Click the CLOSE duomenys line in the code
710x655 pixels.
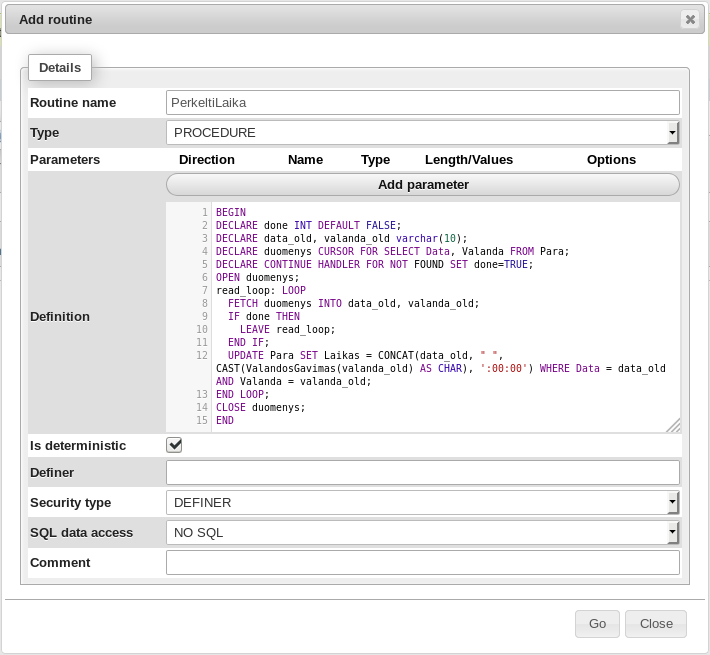point(260,407)
